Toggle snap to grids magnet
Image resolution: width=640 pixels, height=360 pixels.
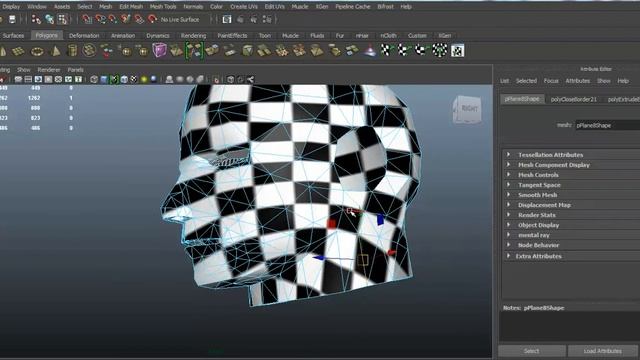87,19
